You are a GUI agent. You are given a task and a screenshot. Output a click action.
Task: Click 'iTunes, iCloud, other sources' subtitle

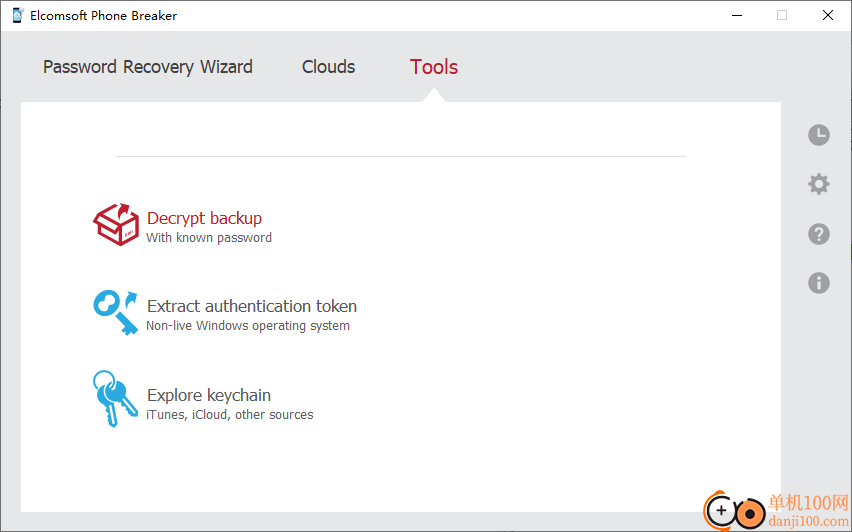click(229, 415)
